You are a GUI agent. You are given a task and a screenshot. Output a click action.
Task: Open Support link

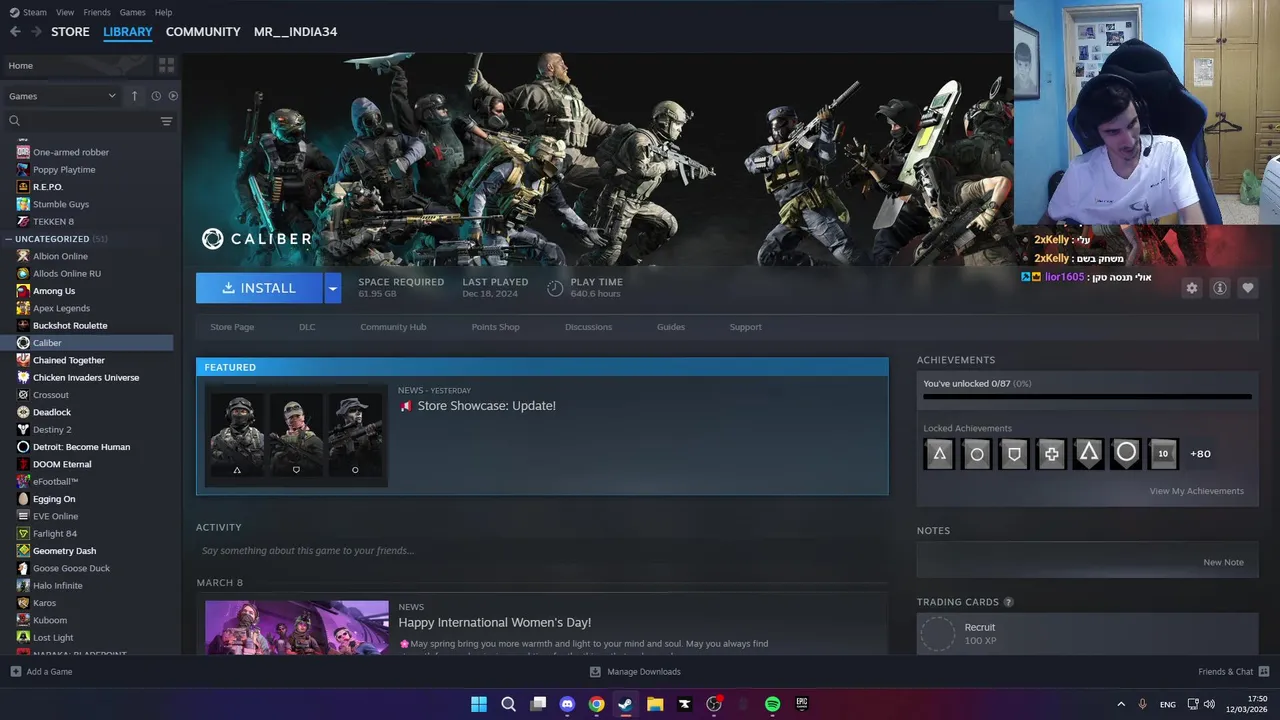(745, 327)
